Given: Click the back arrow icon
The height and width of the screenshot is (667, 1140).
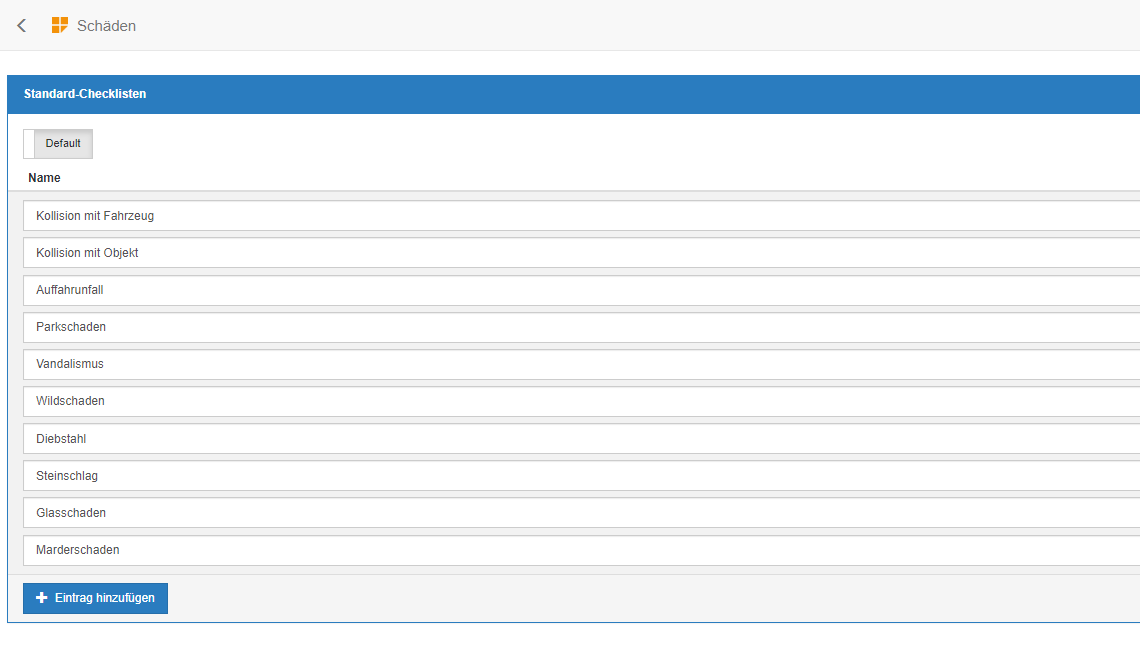Looking at the screenshot, I should click(x=22, y=26).
